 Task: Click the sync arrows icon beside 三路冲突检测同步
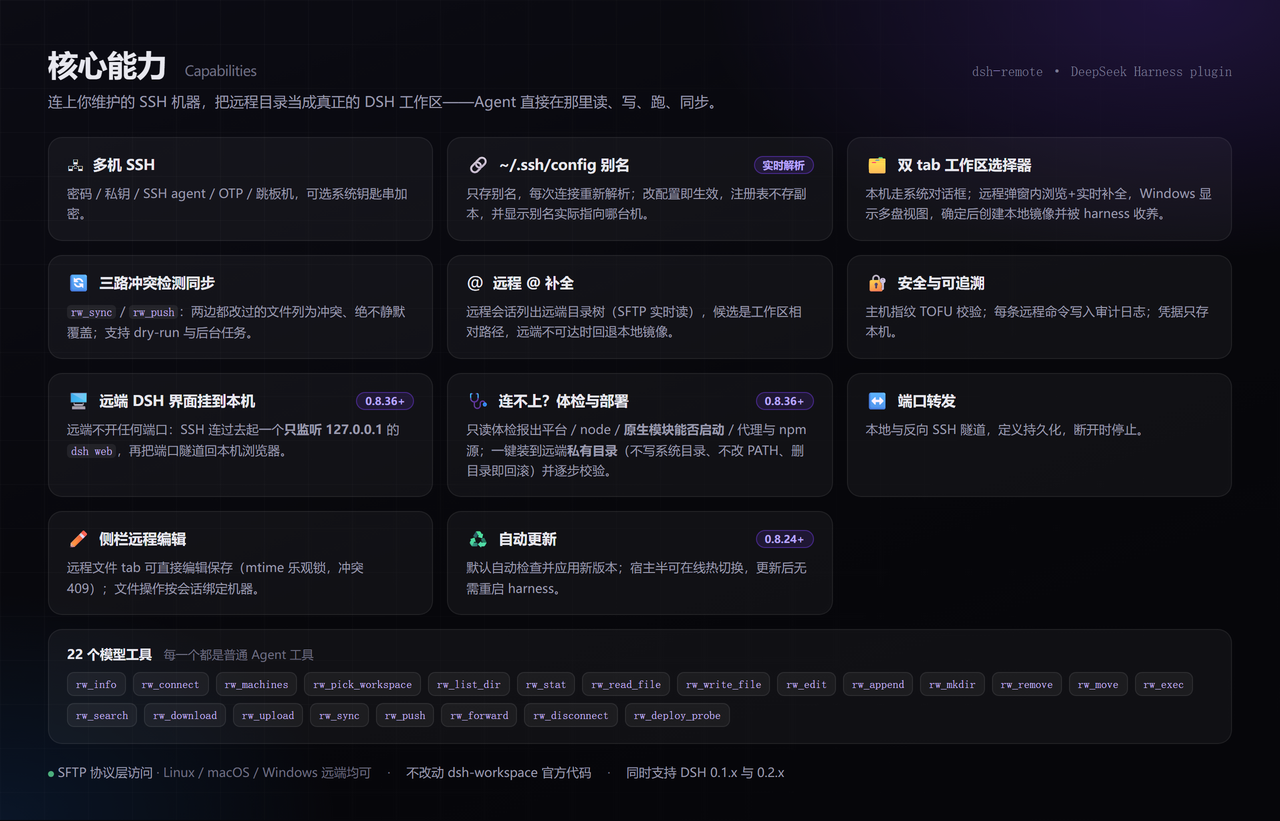pos(78,283)
